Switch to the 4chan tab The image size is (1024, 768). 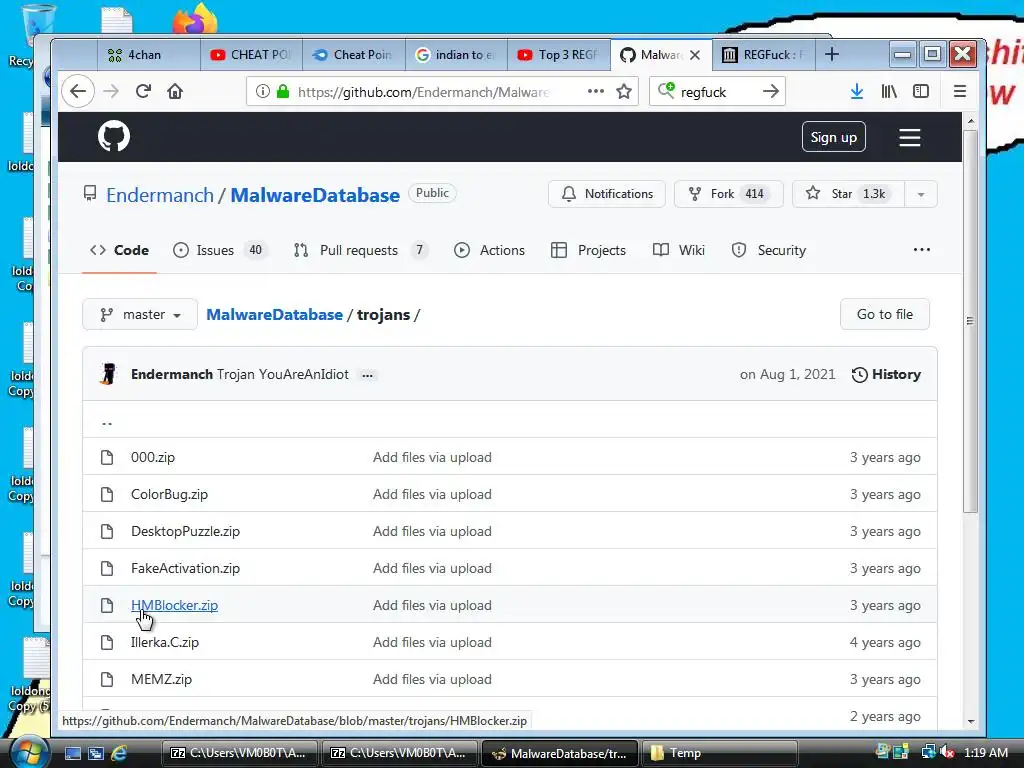[149, 55]
